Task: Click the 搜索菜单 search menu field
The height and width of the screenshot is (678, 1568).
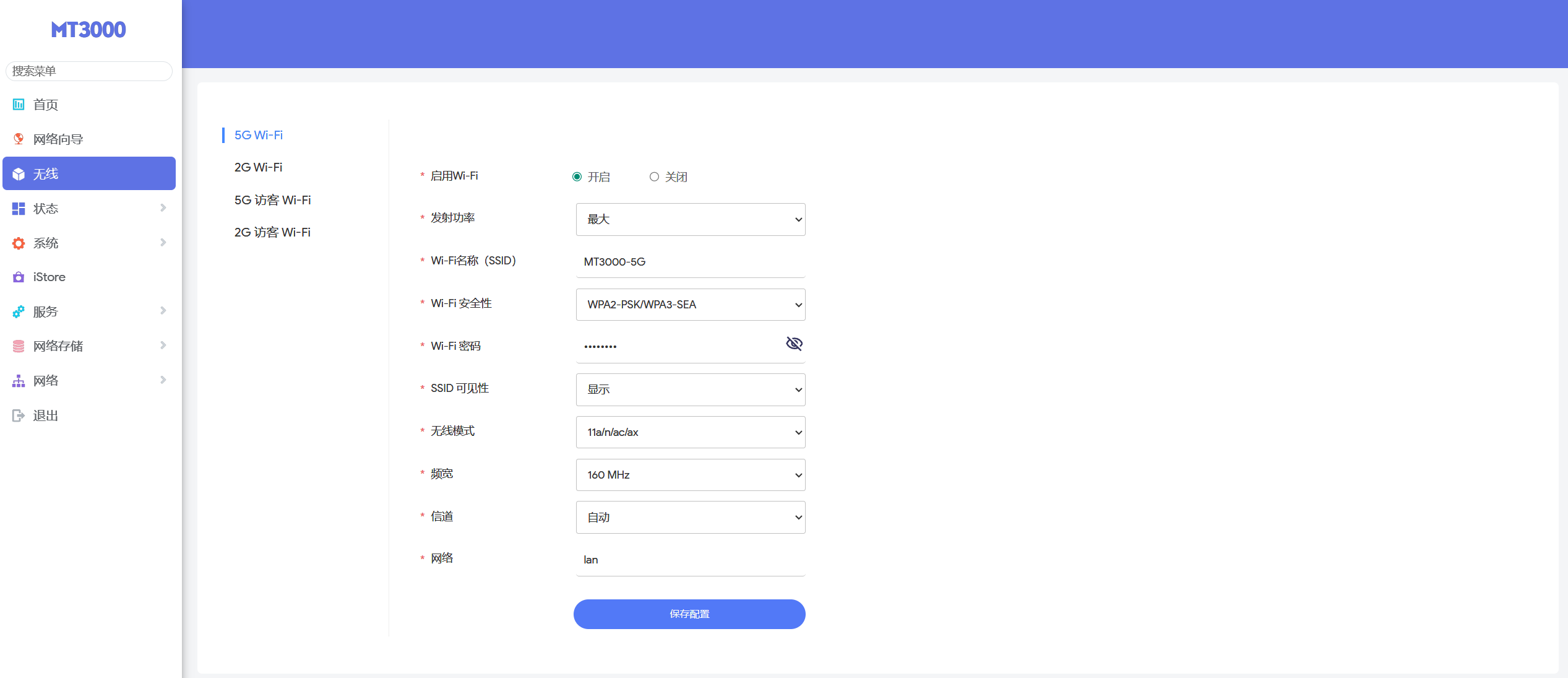Action: (88, 71)
